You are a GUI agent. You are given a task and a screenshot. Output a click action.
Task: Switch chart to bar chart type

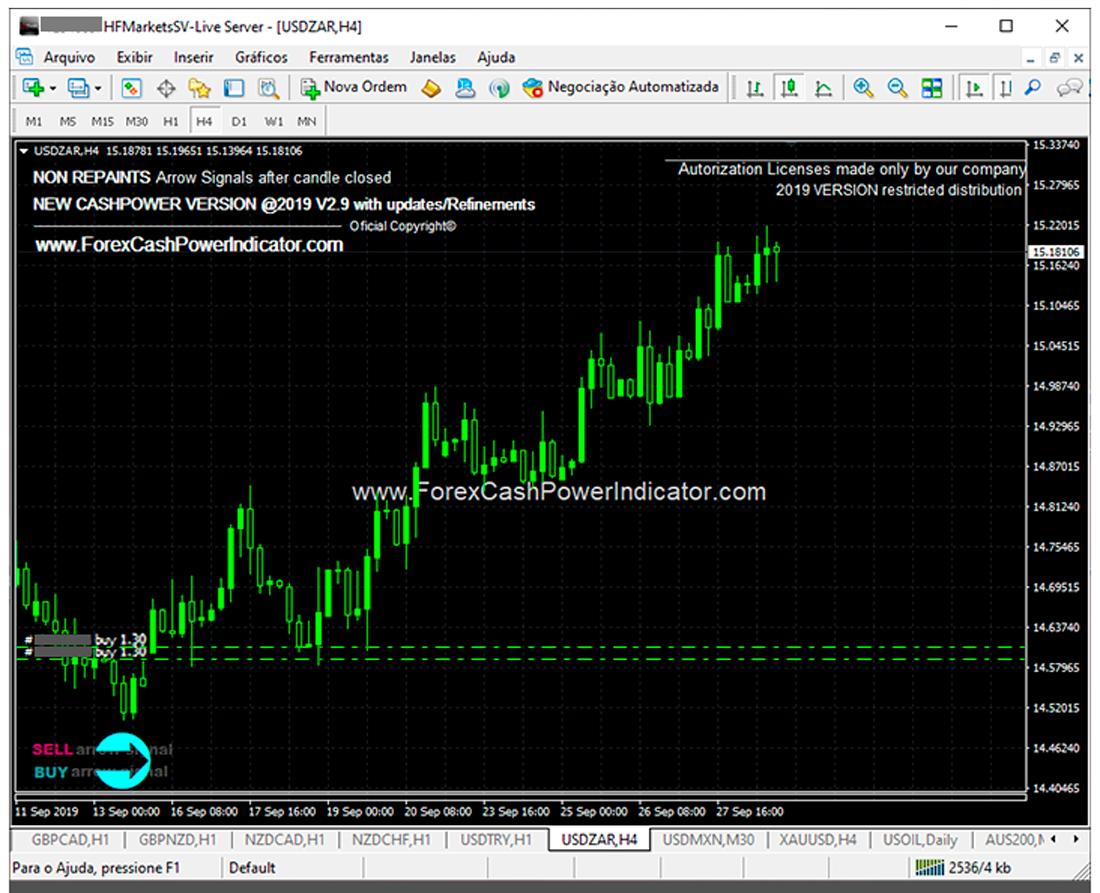[755, 88]
